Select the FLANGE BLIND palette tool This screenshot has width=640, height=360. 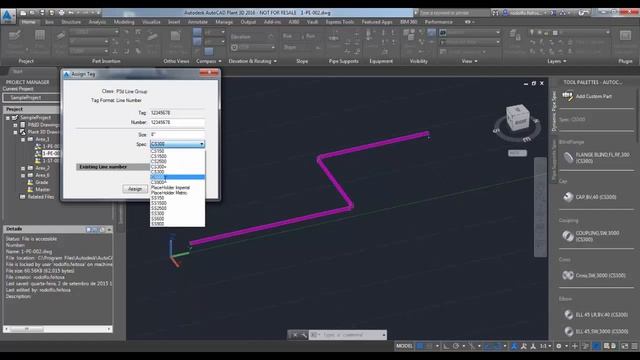pyautogui.click(x=596, y=158)
